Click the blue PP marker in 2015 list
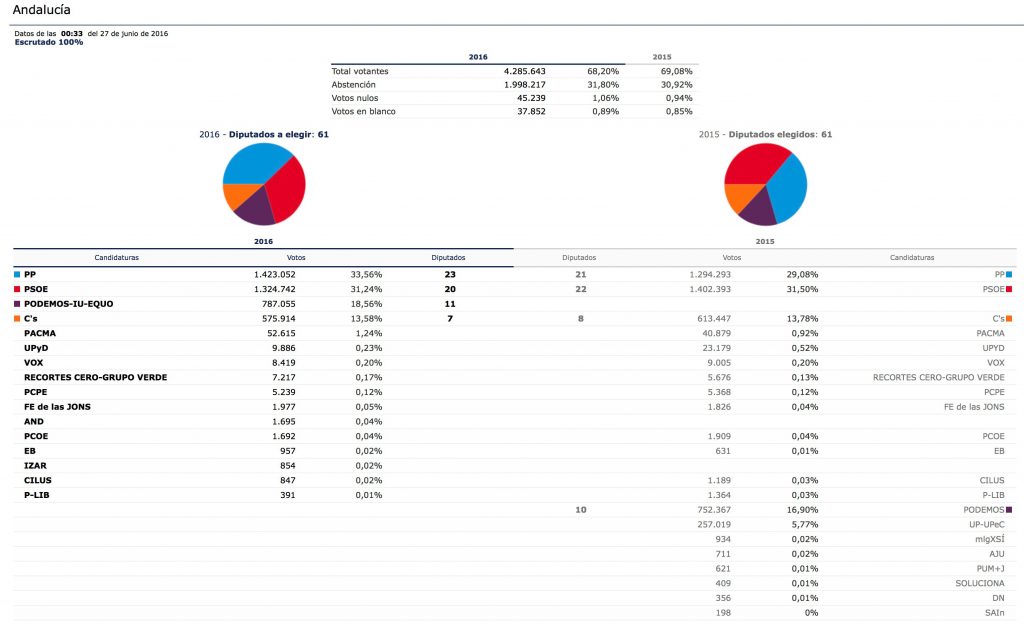The width and height of the screenshot is (1024, 625). point(1009,273)
